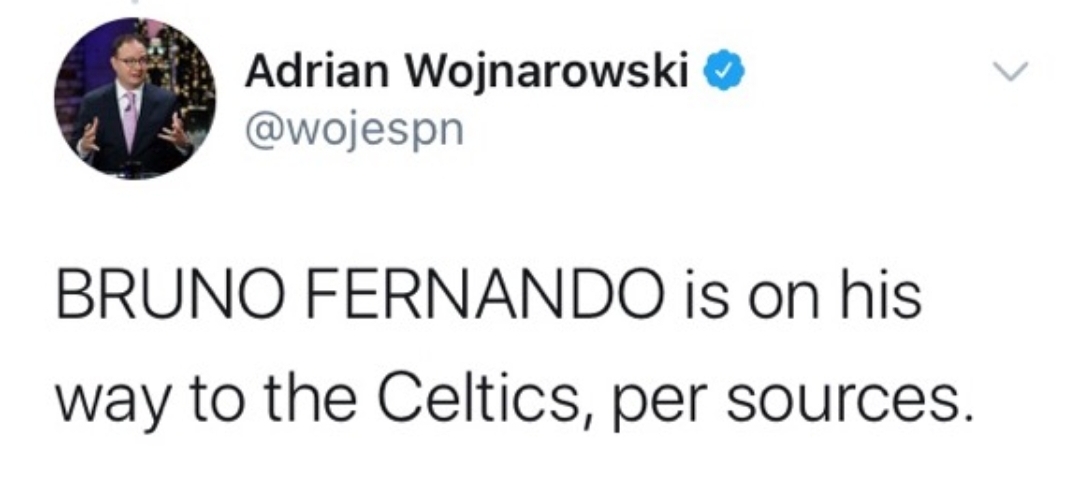Open the Adrian Wojnarowski display name link
Image resolution: width=1079 pixels, height=482 pixels.
(x=472, y=72)
